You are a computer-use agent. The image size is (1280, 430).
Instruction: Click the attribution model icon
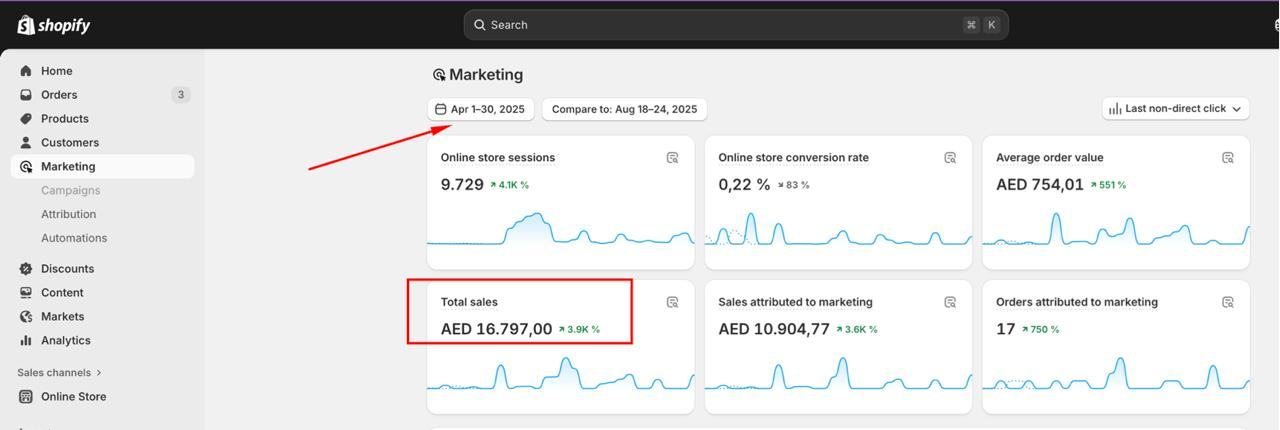[1116, 109]
